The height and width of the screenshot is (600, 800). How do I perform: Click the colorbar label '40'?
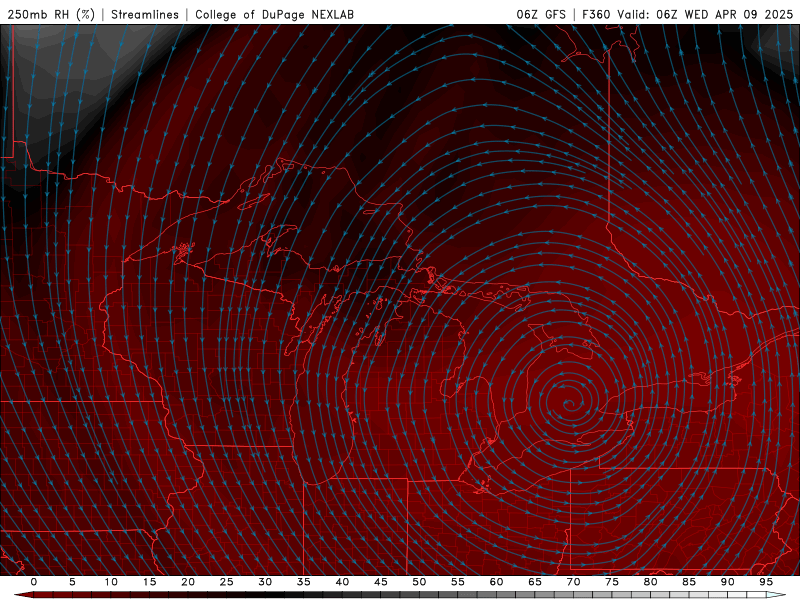(x=342, y=582)
